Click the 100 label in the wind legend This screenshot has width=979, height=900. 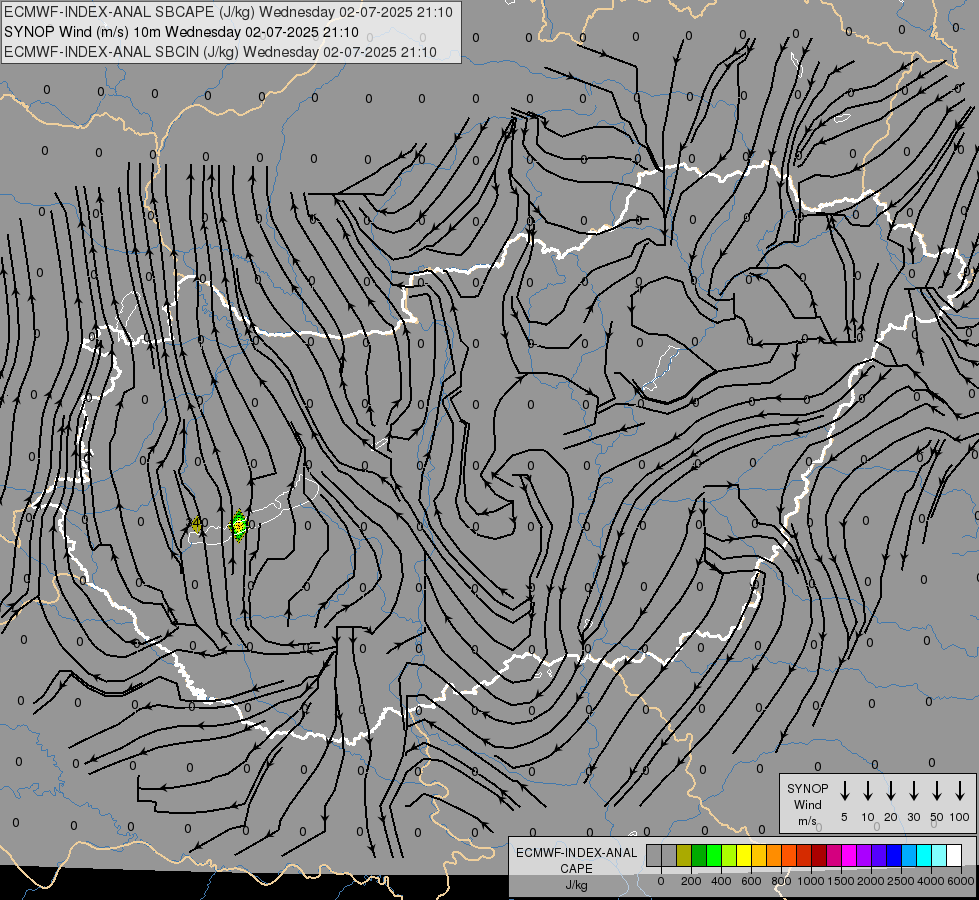click(x=960, y=817)
